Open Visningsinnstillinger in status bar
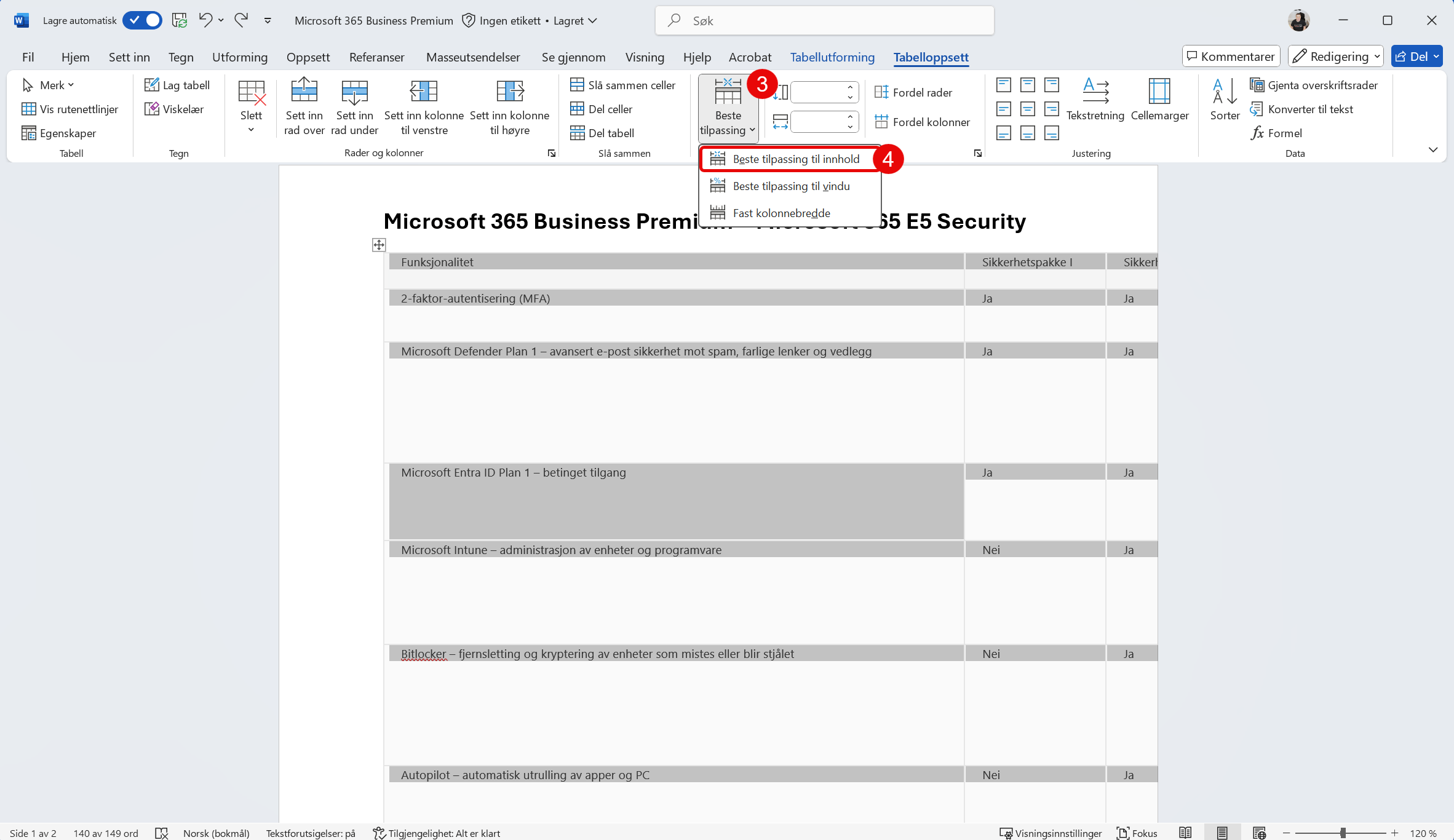1454x840 pixels. click(1050, 833)
